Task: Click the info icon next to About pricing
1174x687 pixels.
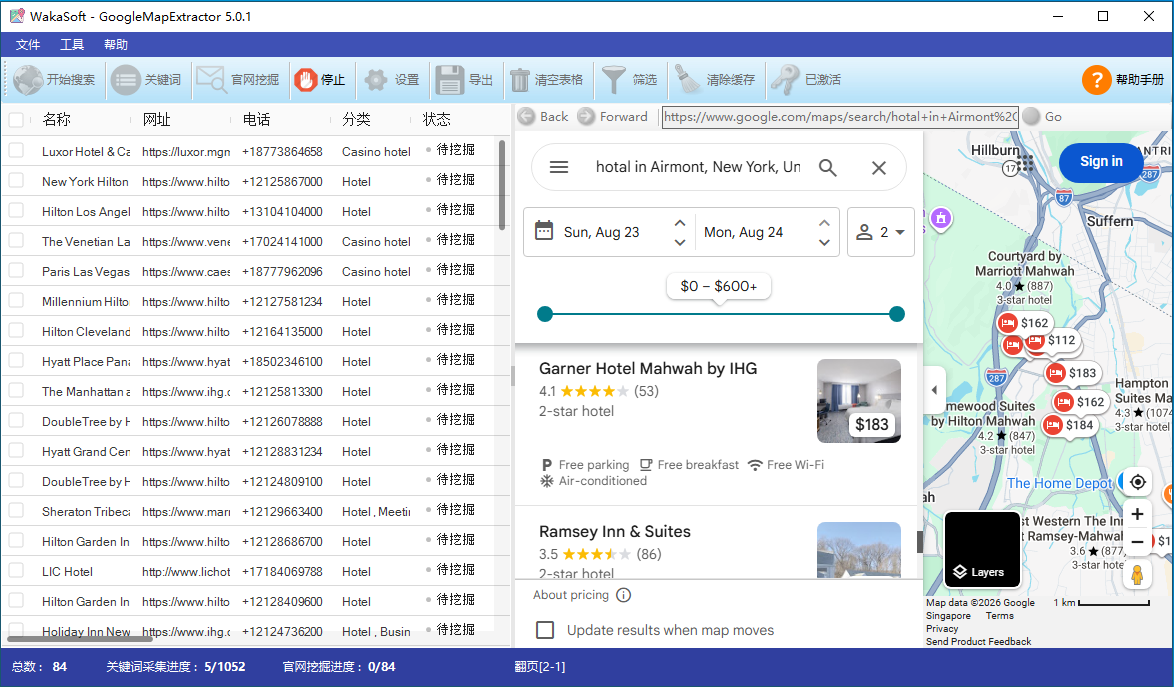Action: [x=623, y=595]
